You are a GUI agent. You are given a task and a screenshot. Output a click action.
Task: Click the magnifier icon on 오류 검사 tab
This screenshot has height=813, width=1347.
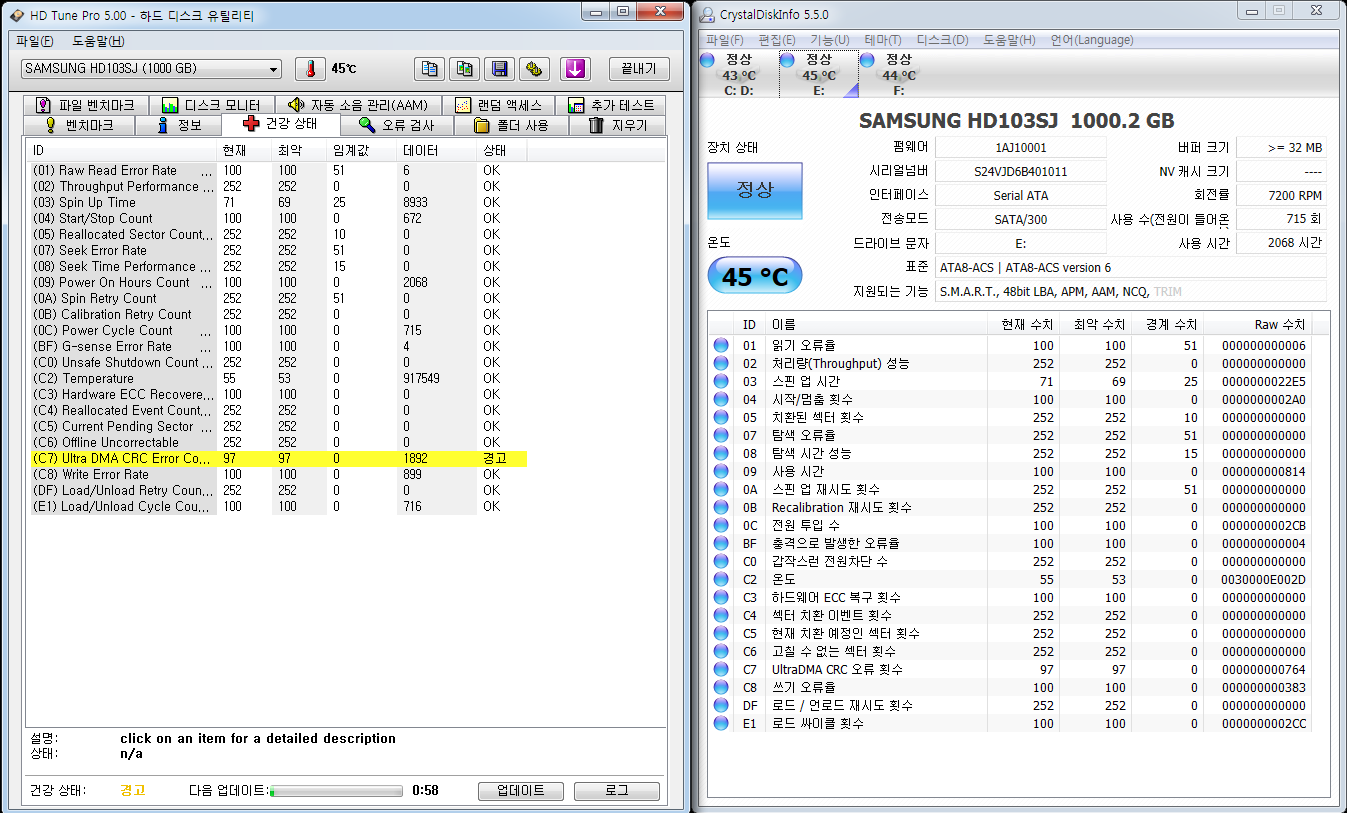pyautogui.click(x=367, y=125)
